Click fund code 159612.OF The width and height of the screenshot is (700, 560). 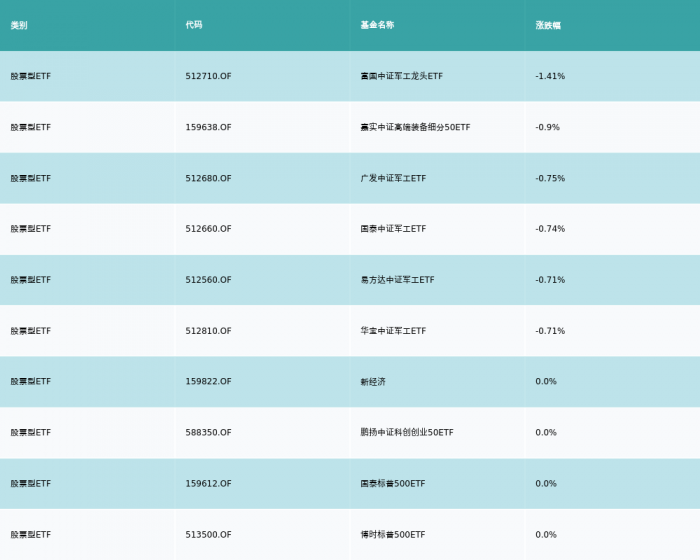point(208,484)
